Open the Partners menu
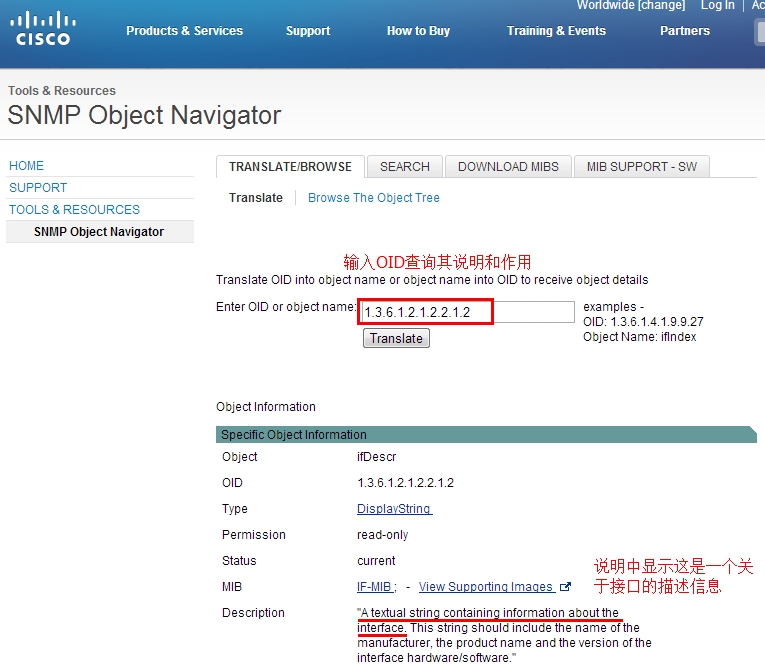The width and height of the screenshot is (765, 664). click(684, 31)
